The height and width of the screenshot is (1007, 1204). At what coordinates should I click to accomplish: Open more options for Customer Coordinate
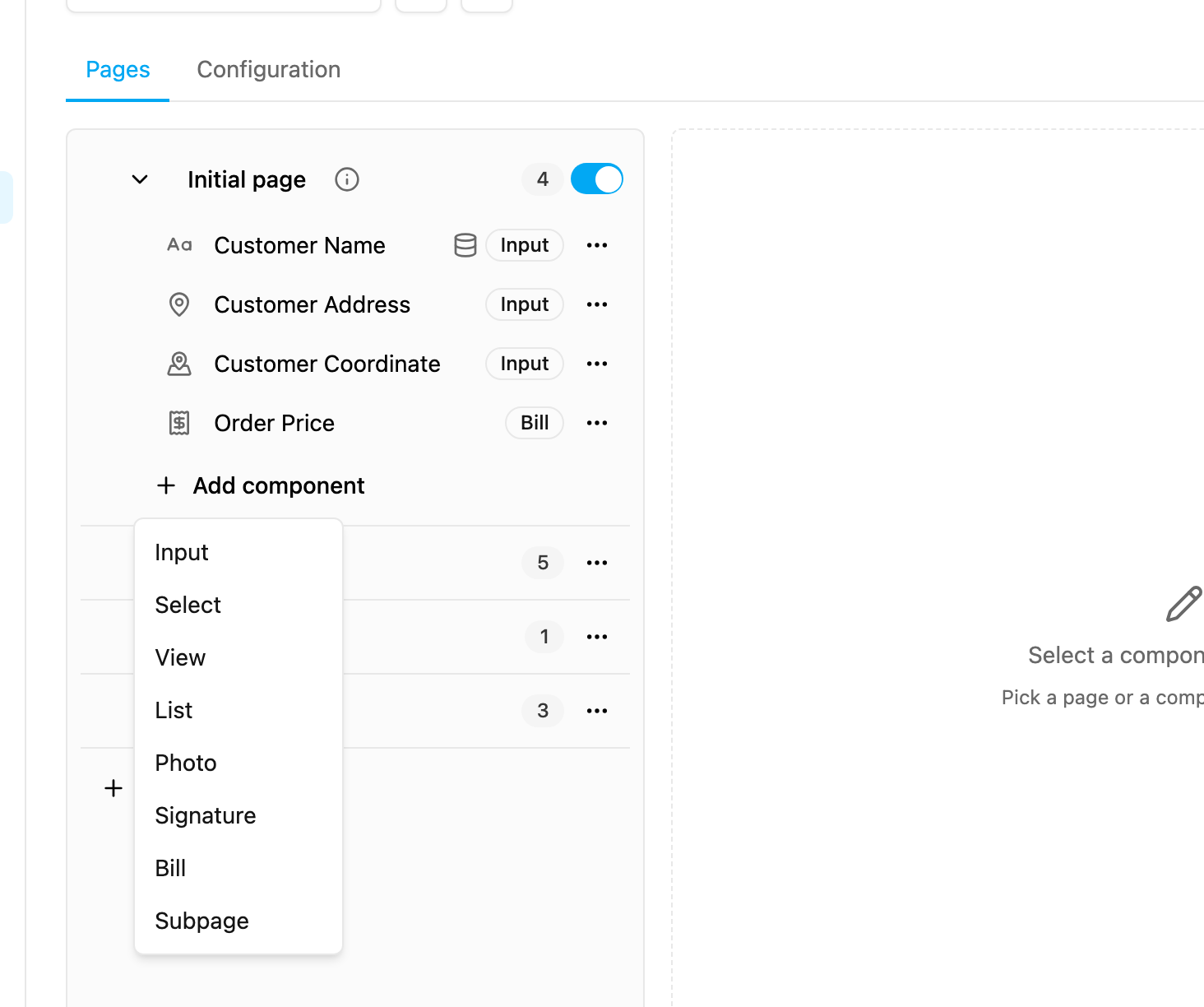click(x=597, y=364)
